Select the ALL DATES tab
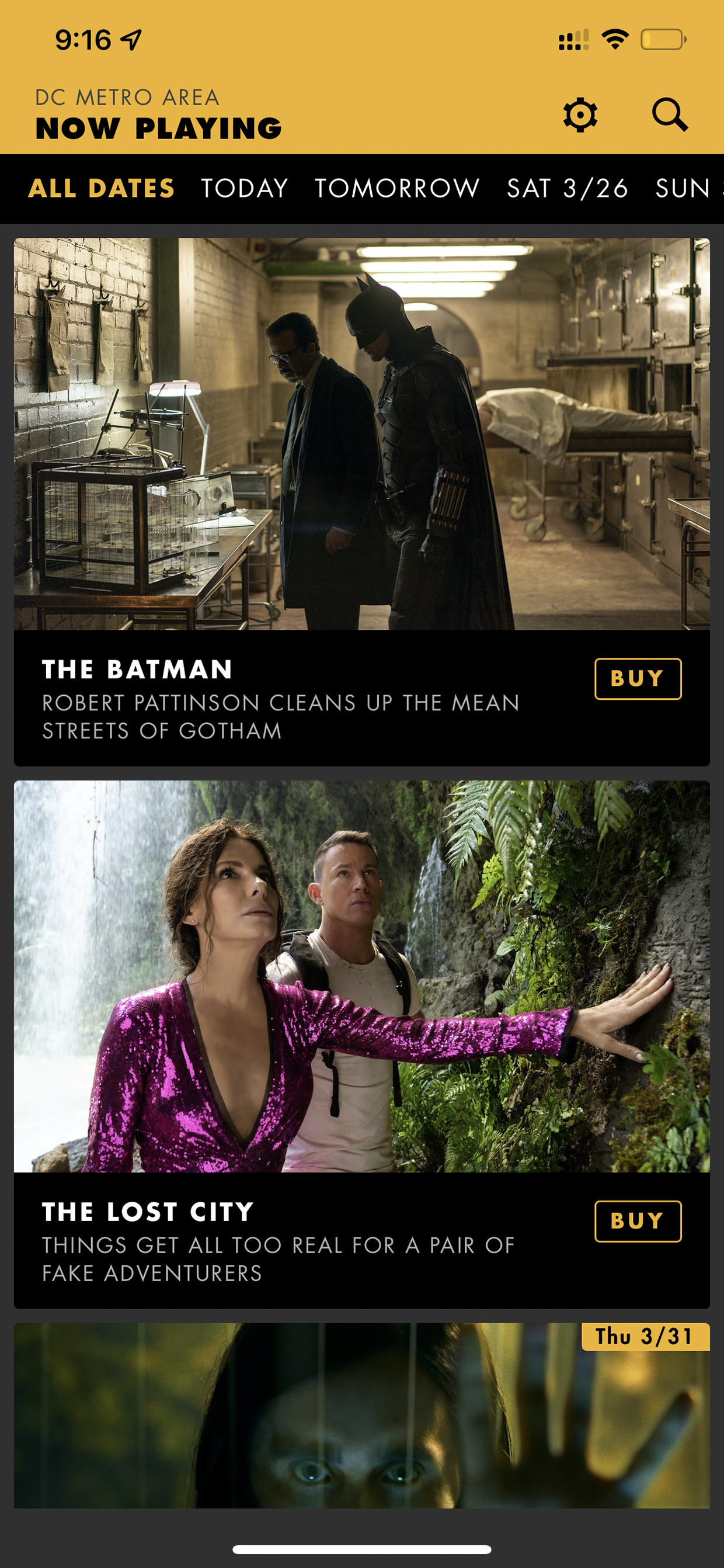Image resolution: width=724 pixels, height=1568 pixels. (102, 188)
